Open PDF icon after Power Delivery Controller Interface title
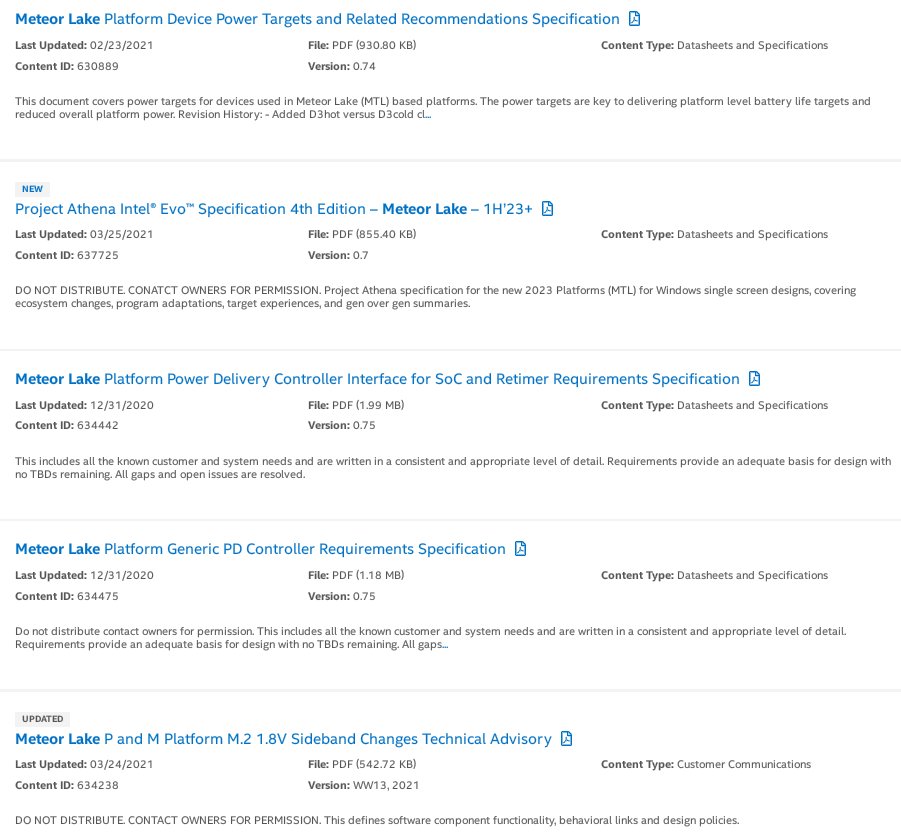This screenshot has height=839, width=901. pos(754,379)
